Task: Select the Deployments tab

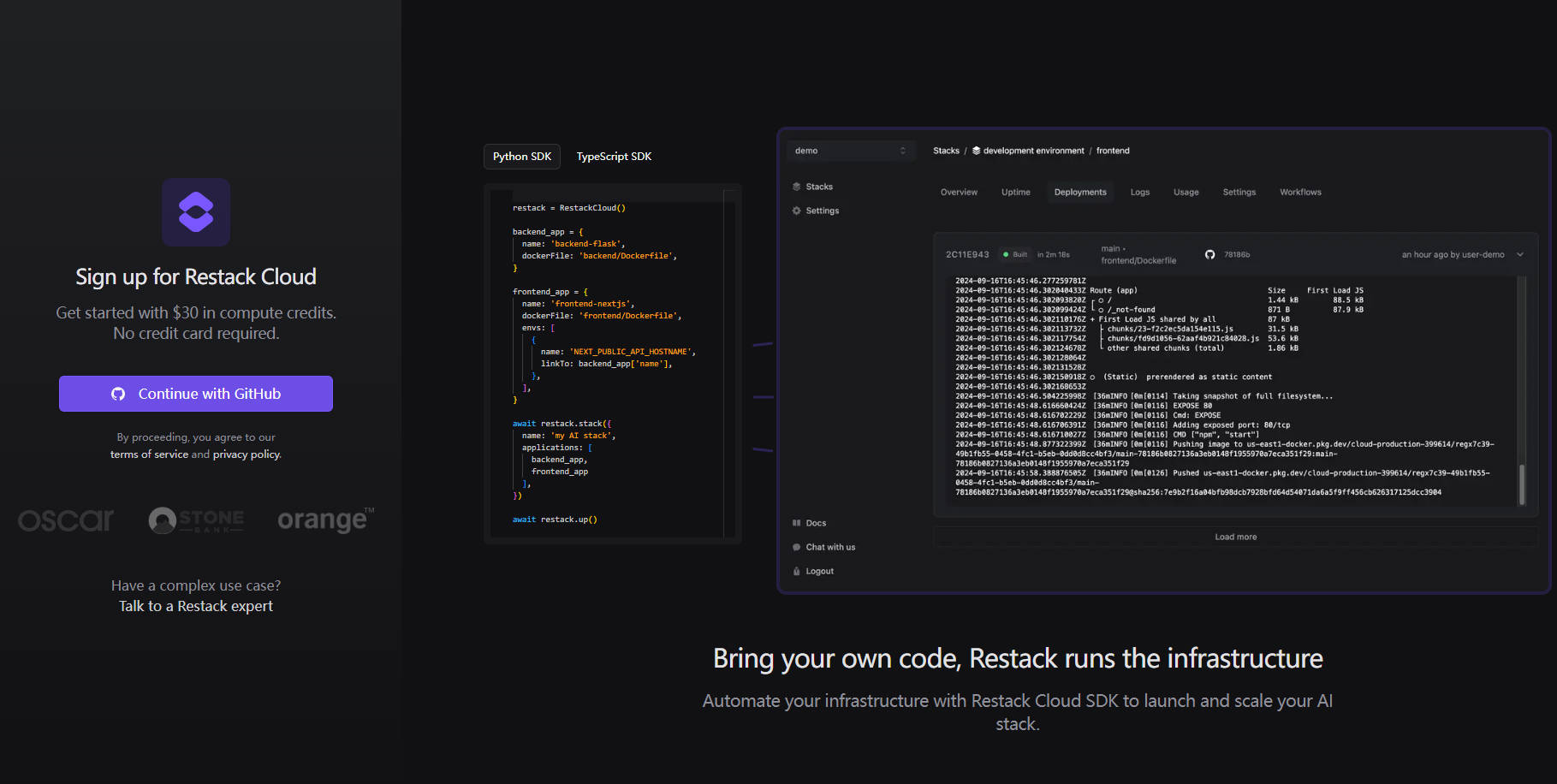Action: click(x=1080, y=193)
